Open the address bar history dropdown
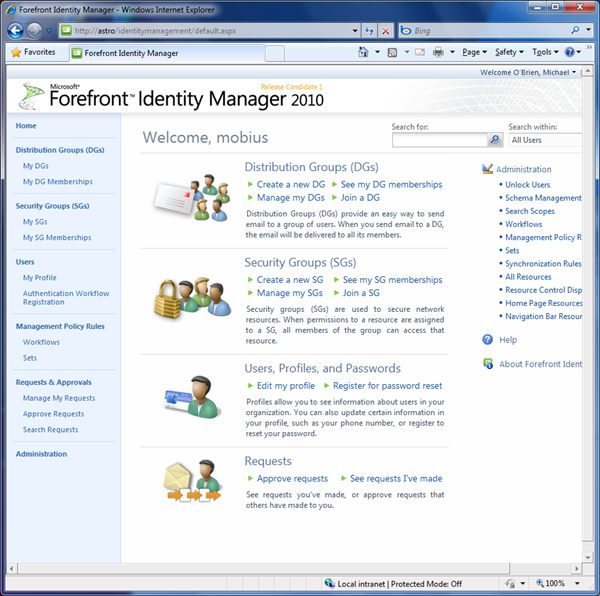Screen dimensions: 600x596 [x=355, y=31]
